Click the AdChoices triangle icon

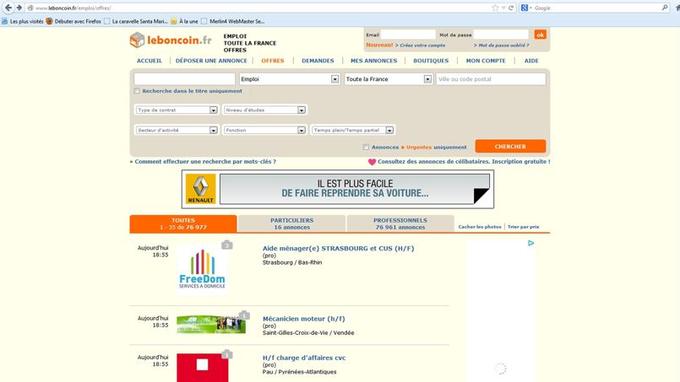[x=531, y=243]
